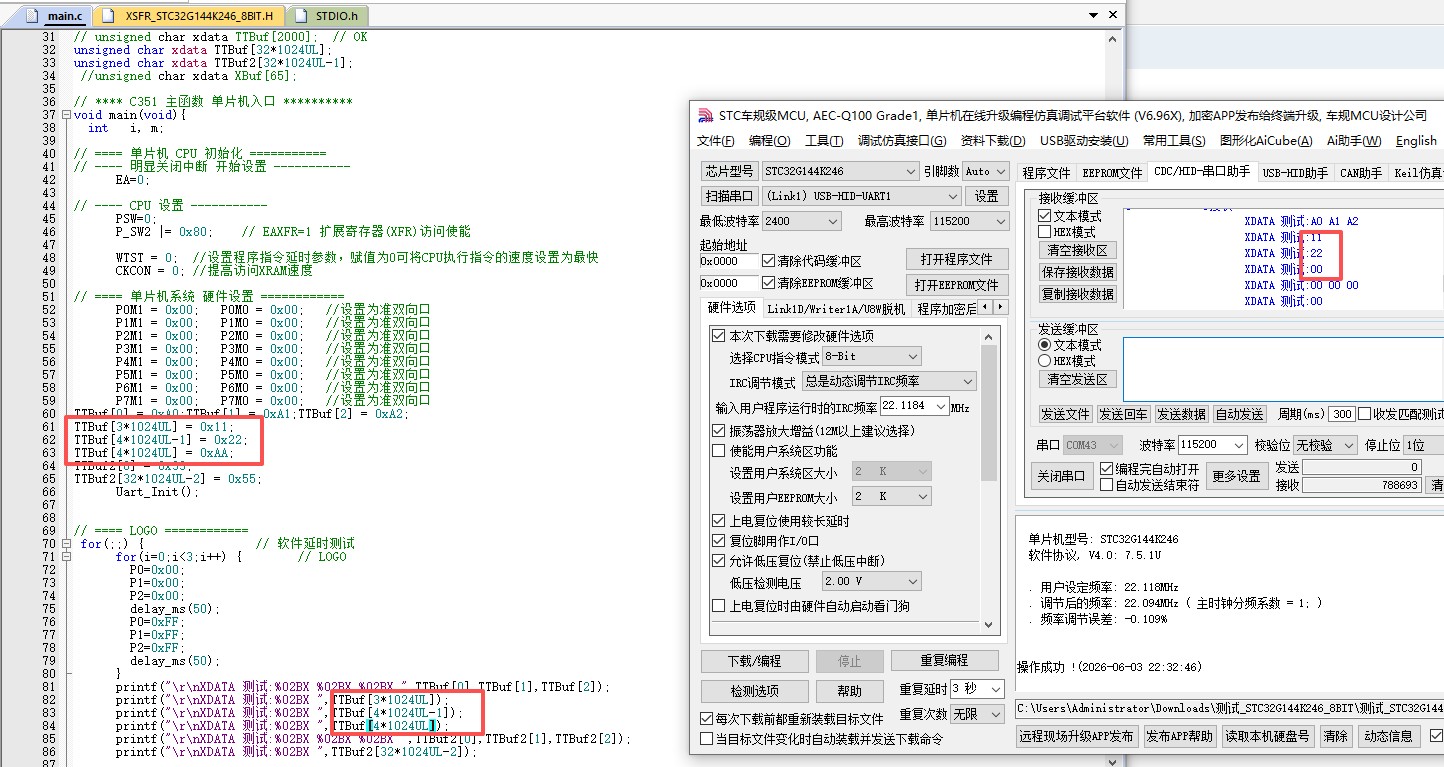Enable 上电复位时由硬件自动启动看门狗 checkbox

coord(718,606)
